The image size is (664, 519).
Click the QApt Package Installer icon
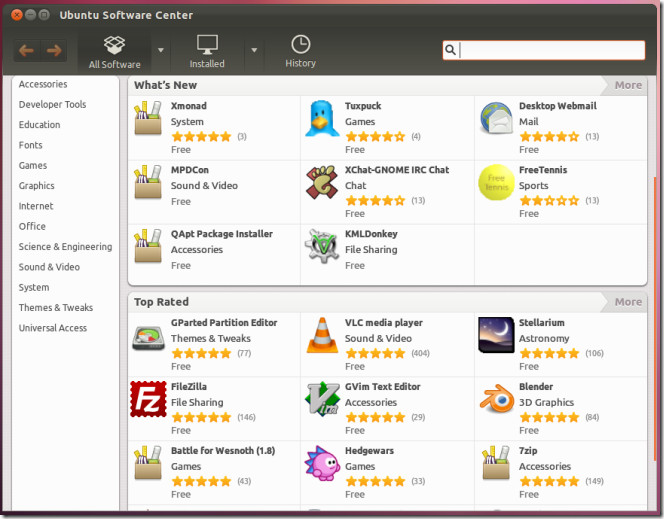tap(148, 246)
